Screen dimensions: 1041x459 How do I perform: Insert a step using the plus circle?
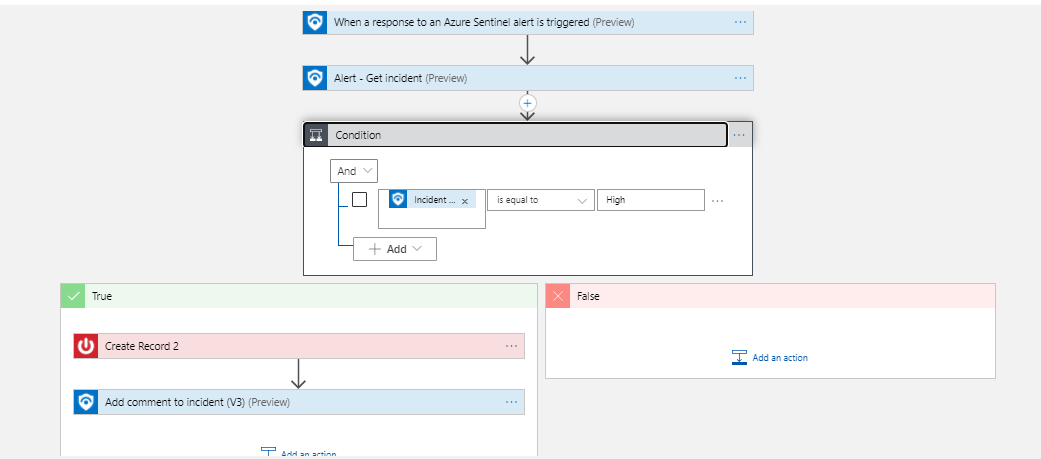[528, 102]
